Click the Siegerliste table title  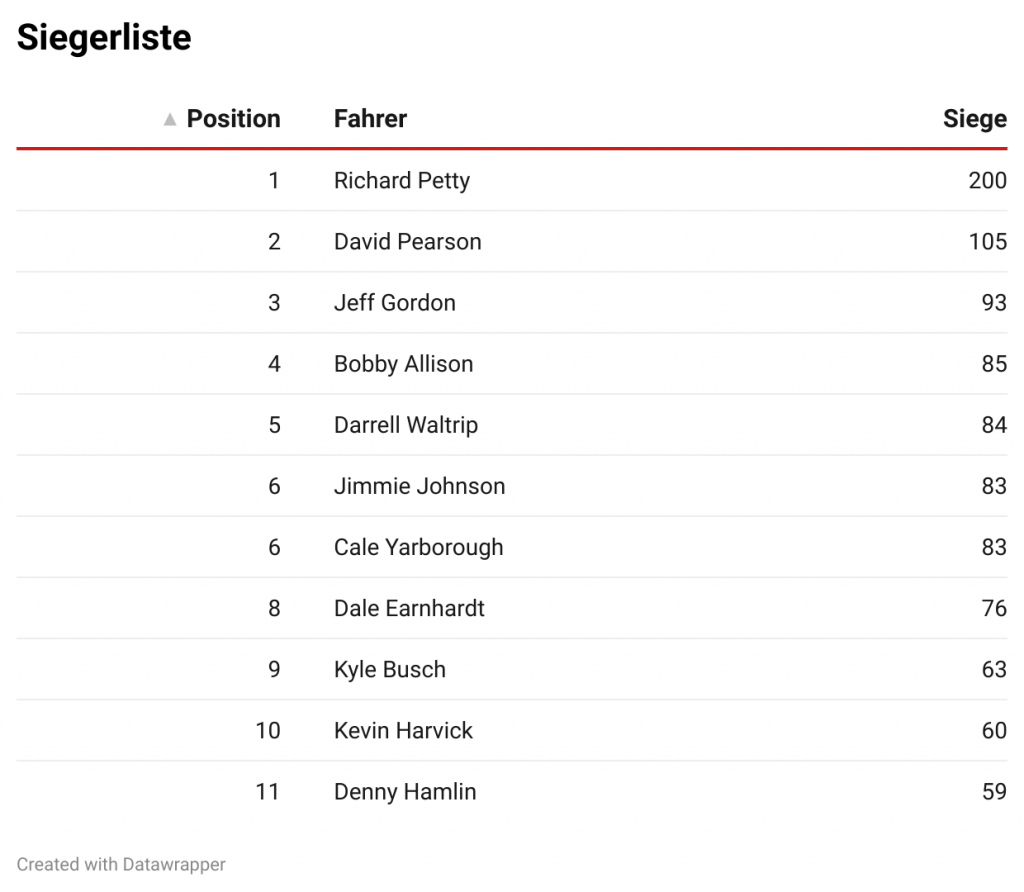tap(104, 38)
